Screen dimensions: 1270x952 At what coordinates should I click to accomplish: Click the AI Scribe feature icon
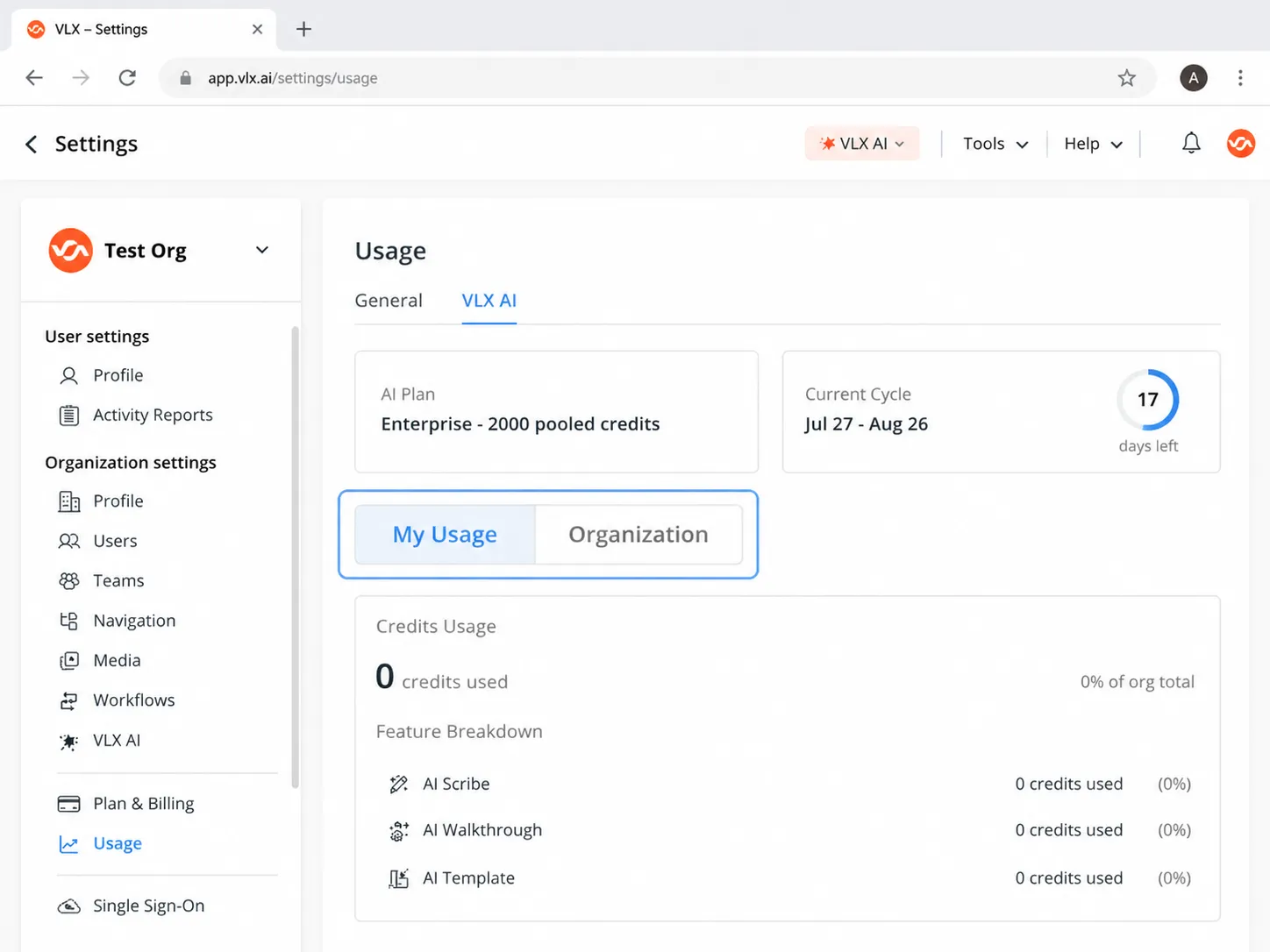399,784
